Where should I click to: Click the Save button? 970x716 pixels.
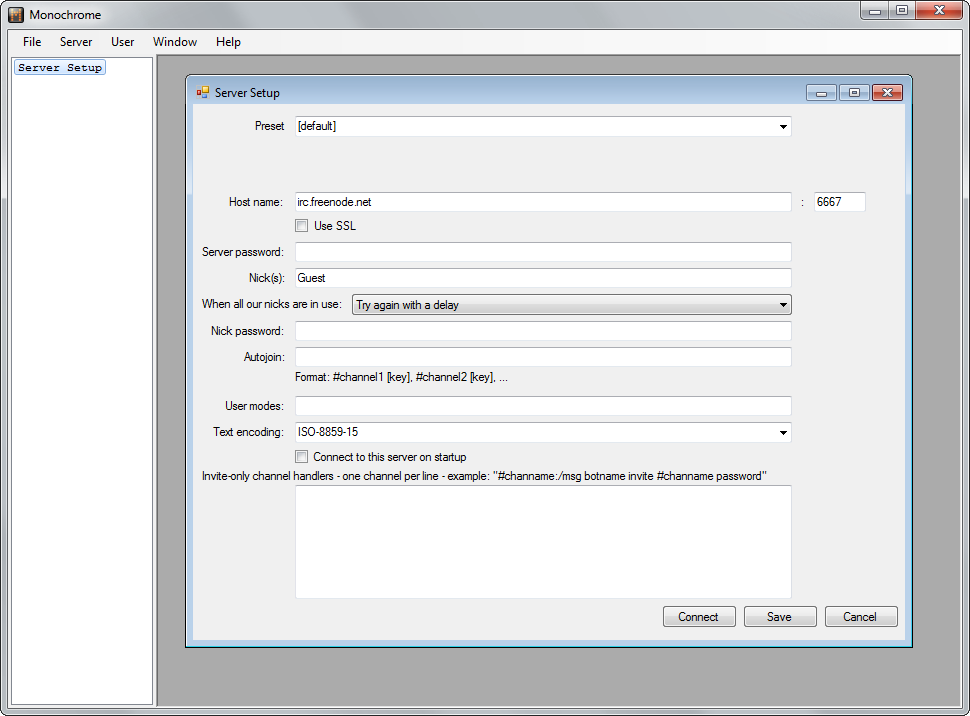click(x=780, y=617)
